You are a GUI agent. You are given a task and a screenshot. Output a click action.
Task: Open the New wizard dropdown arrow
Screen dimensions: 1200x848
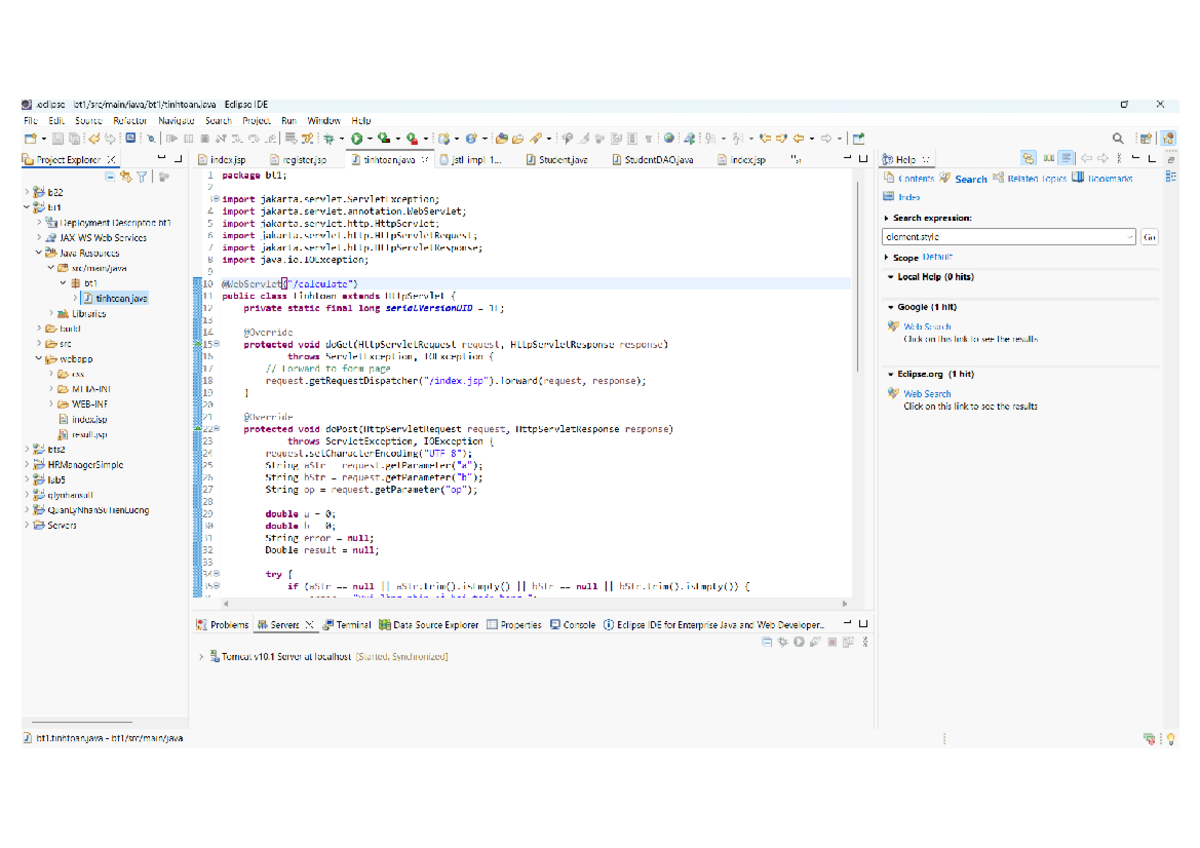point(44,139)
